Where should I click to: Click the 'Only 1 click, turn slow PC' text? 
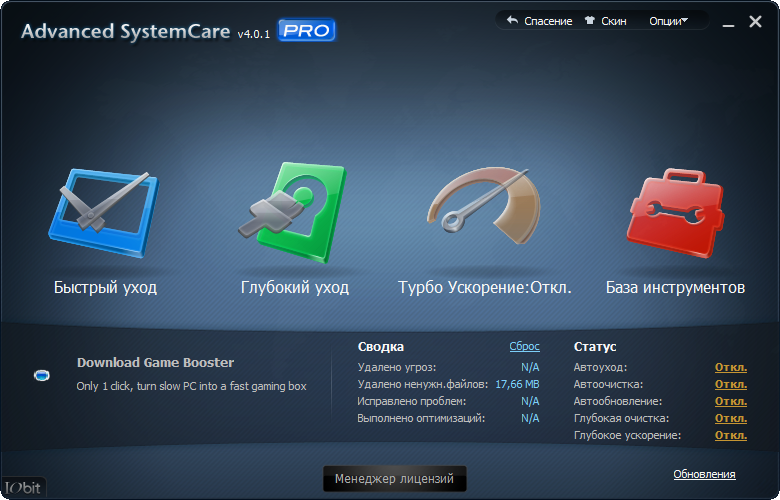192,386
